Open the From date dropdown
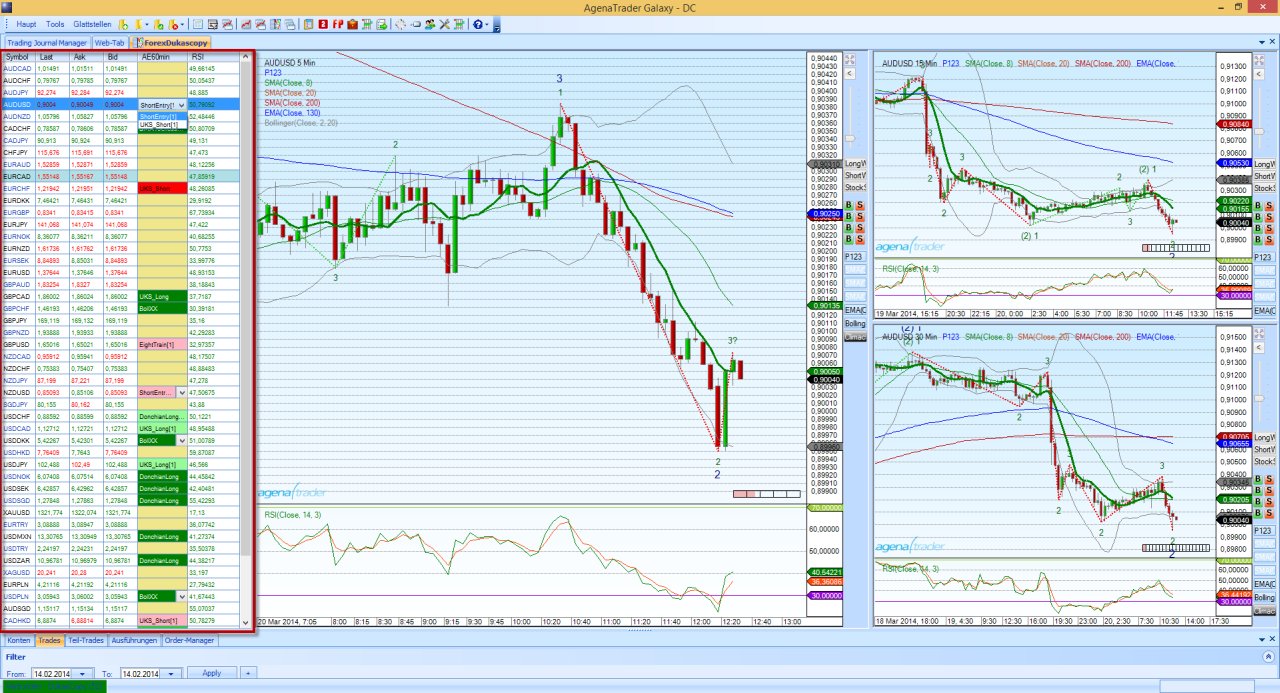The width and height of the screenshot is (1280, 693). (81, 673)
